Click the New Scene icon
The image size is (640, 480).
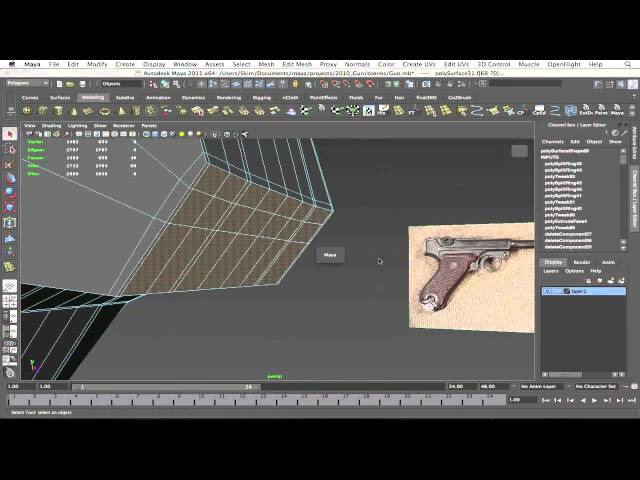point(59,84)
